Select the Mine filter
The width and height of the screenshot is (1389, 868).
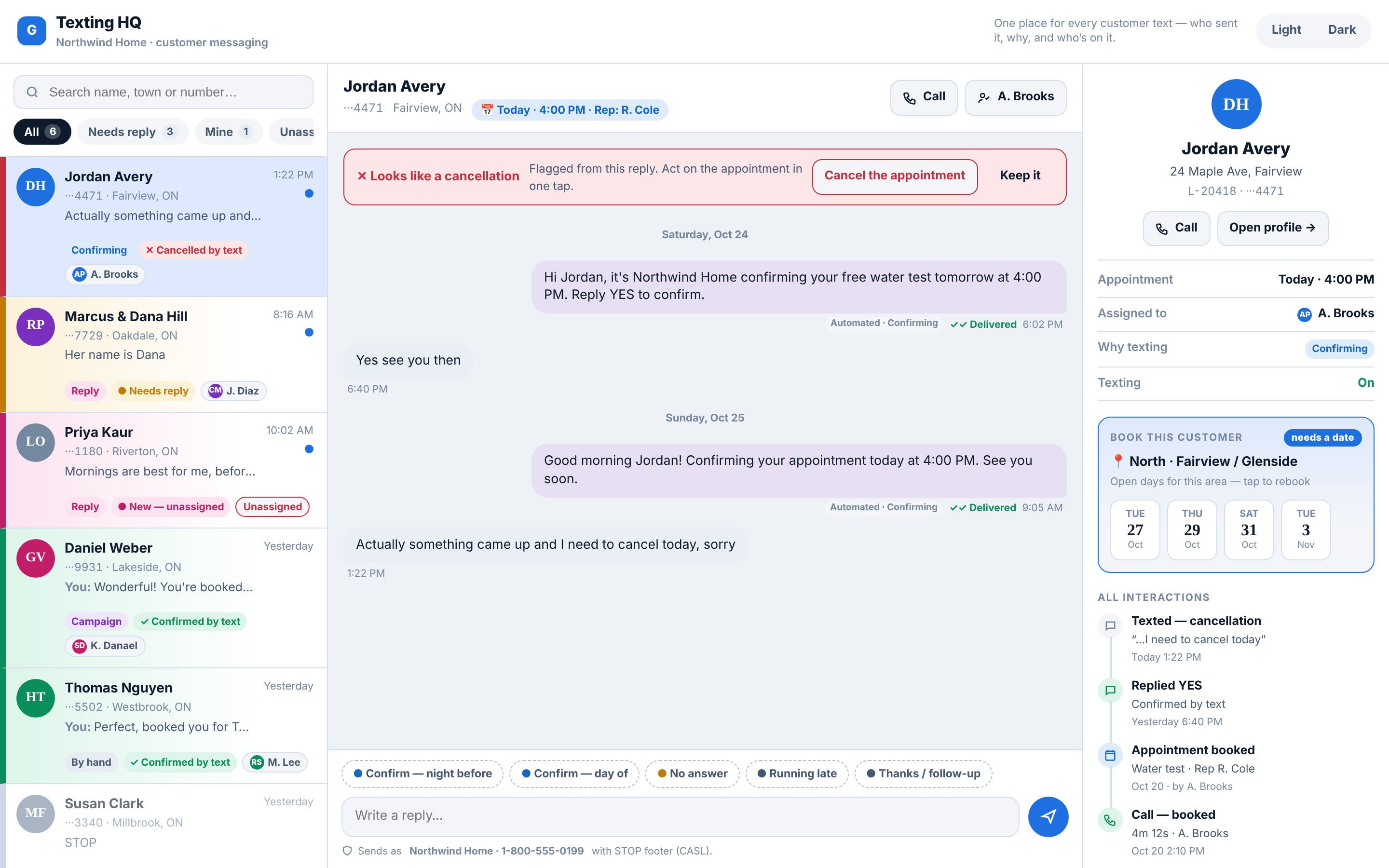229,132
